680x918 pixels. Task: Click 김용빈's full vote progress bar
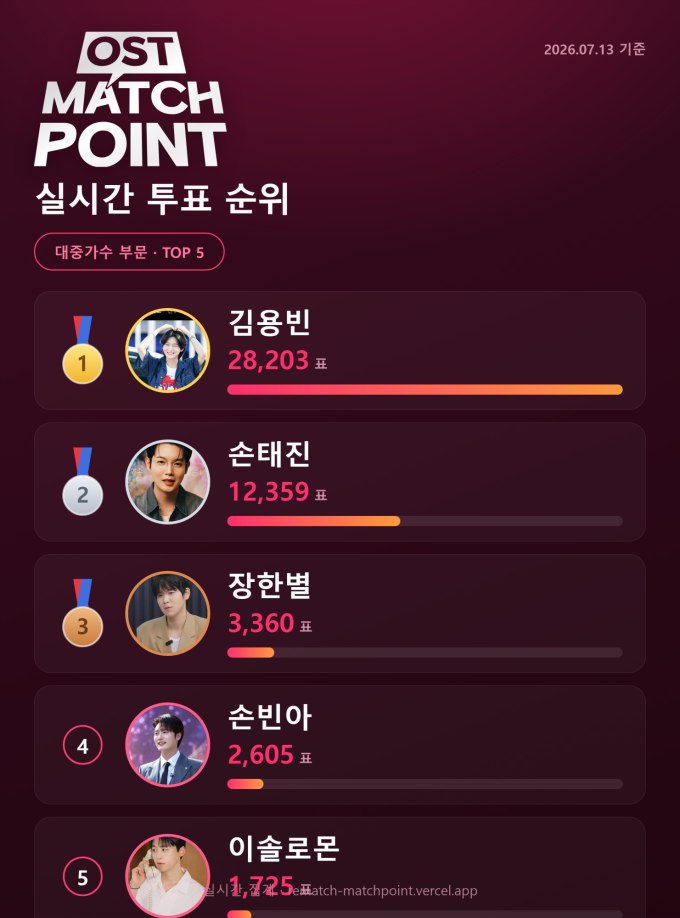point(425,389)
